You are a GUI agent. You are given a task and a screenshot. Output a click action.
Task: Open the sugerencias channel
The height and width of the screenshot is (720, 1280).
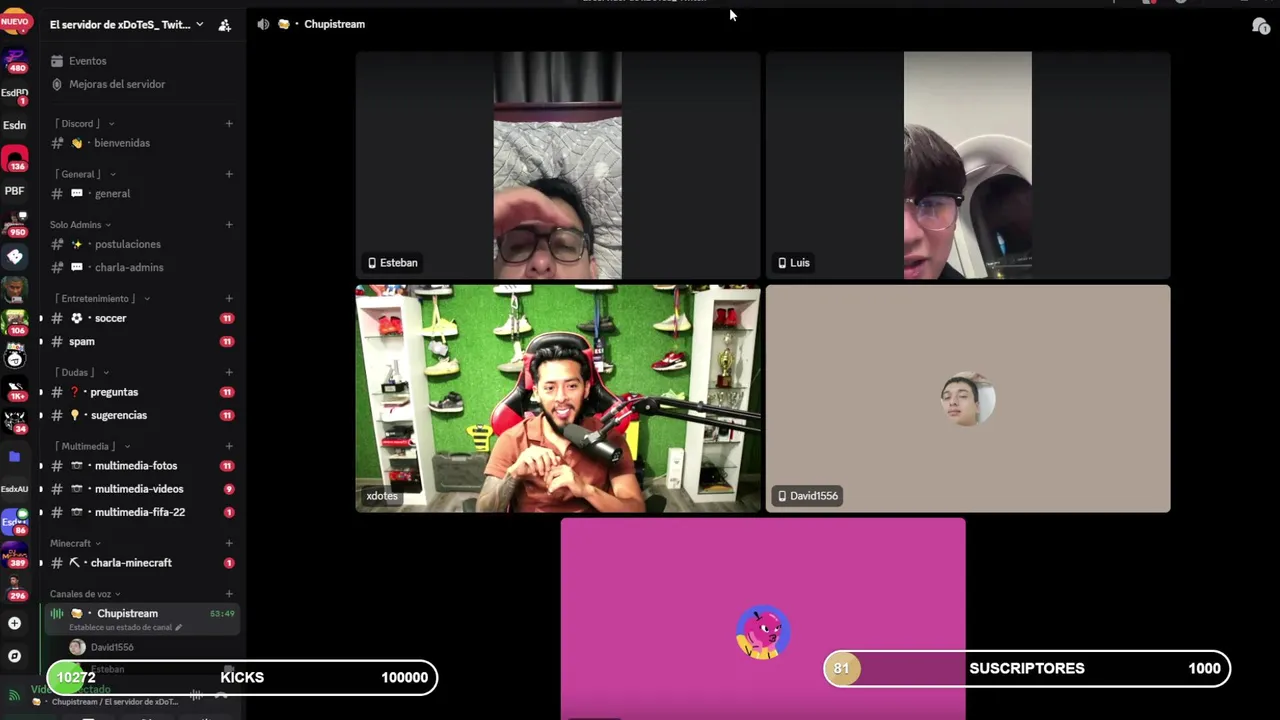click(x=142, y=415)
